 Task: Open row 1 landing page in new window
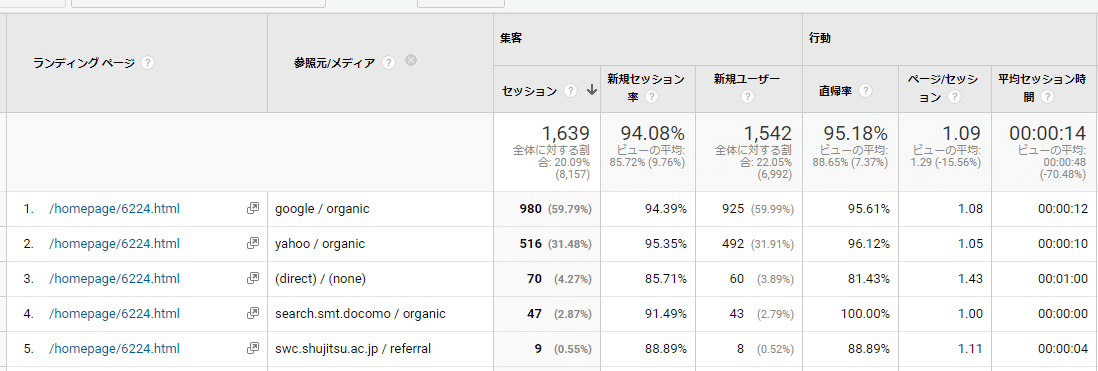(x=253, y=209)
